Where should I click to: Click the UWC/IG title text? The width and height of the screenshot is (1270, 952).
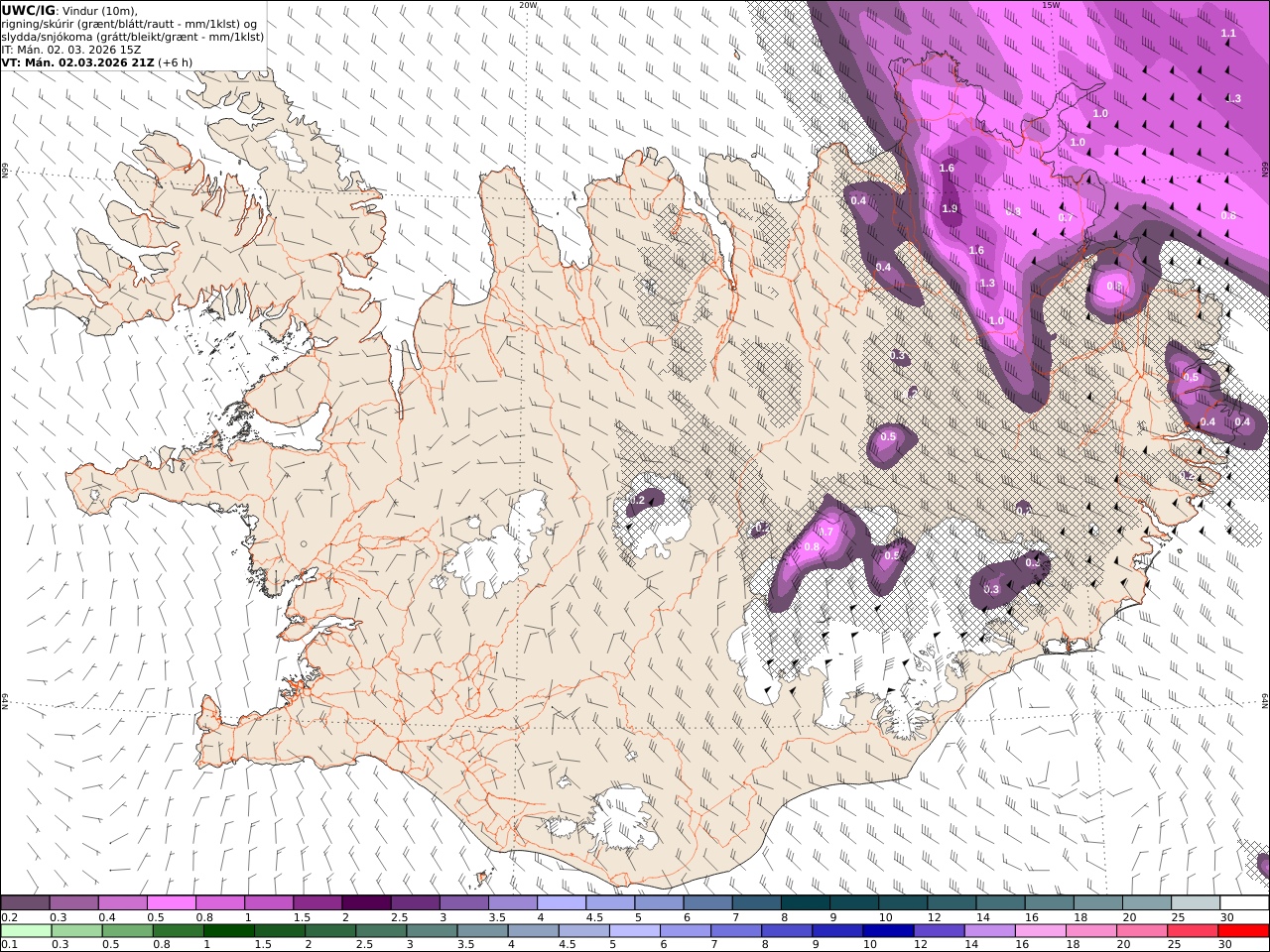(x=29, y=10)
